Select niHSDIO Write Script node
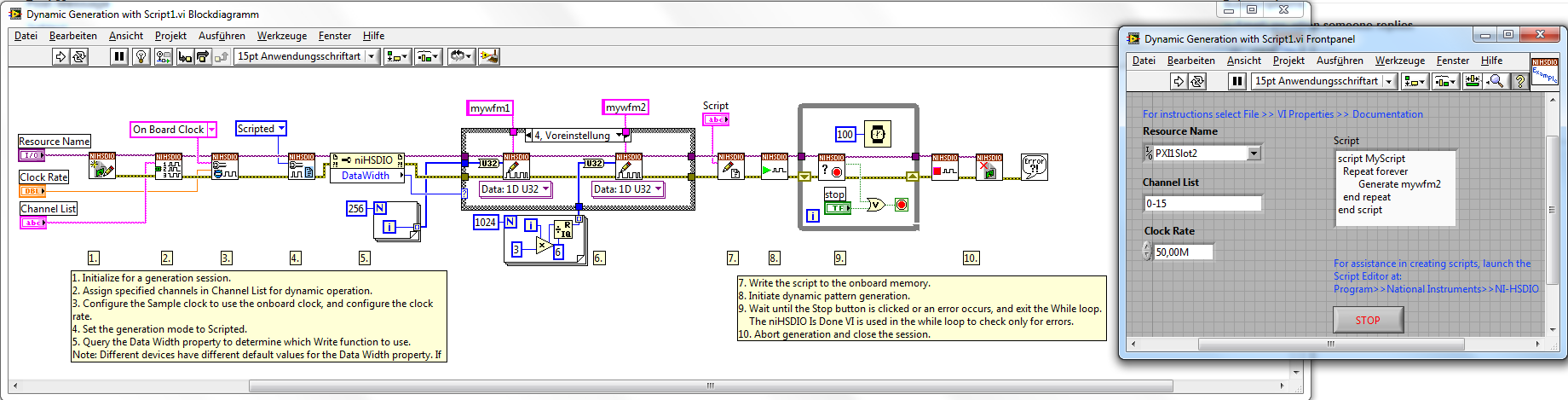Image resolution: width=1568 pixels, height=400 pixels. point(731,165)
